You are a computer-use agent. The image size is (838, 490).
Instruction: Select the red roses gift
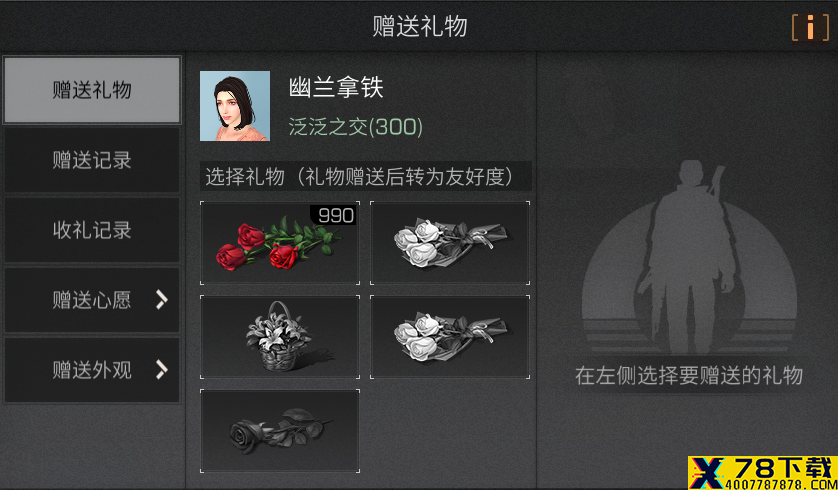coord(280,243)
